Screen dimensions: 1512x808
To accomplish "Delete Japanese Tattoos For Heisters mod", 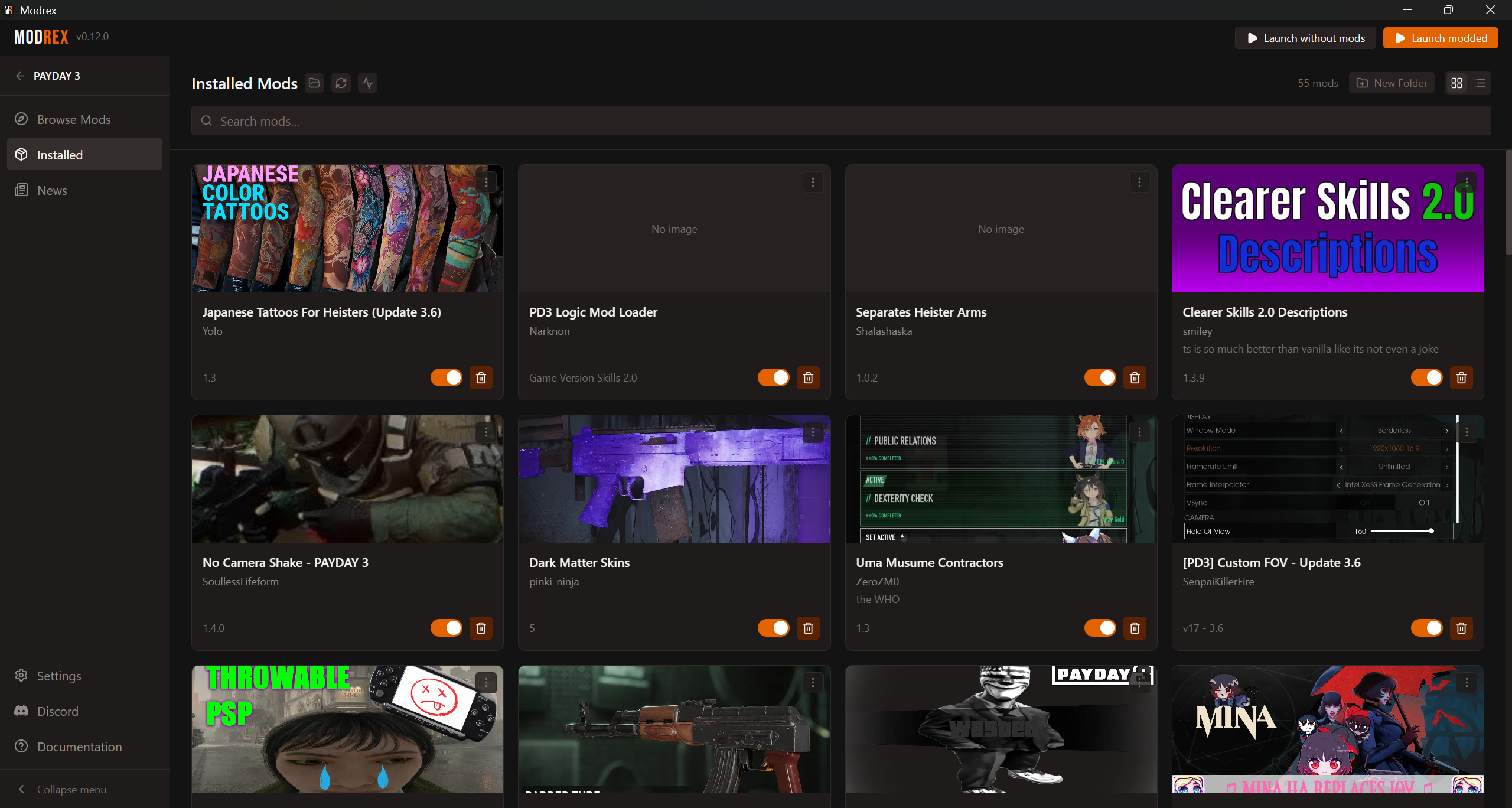I will [x=481, y=377].
